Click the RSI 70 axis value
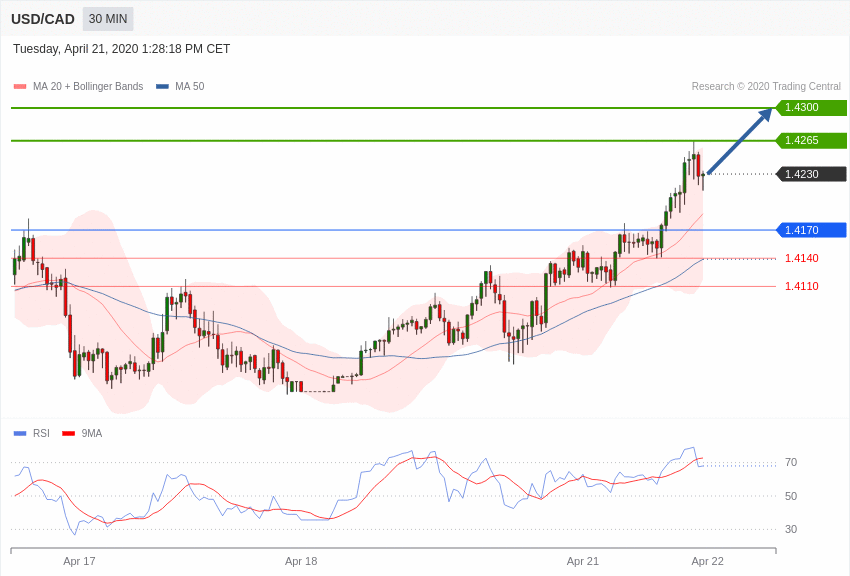The image size is (850, 576). point(791,462)
